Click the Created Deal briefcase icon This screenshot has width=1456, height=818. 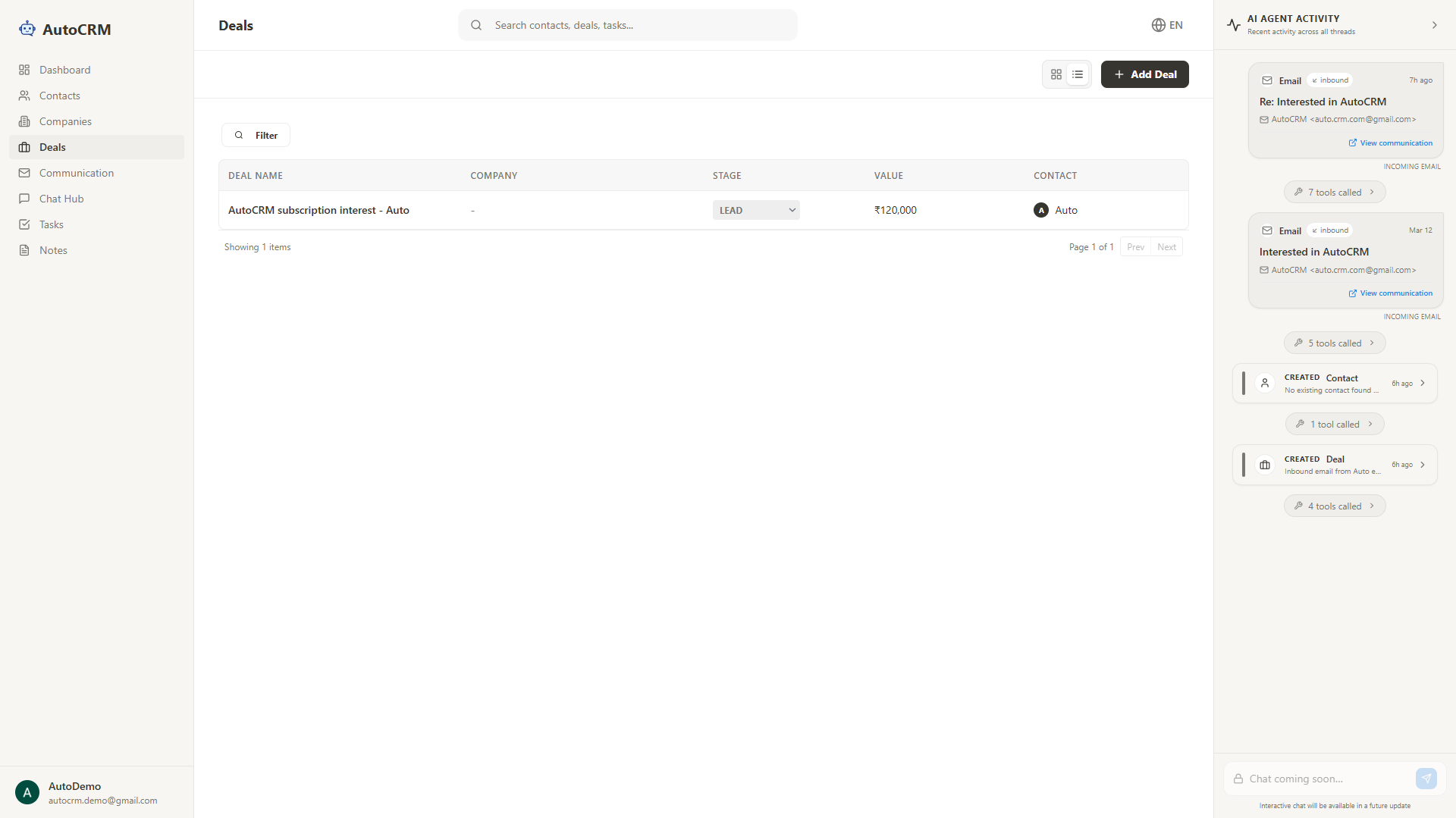click(x=1265, y=465)
